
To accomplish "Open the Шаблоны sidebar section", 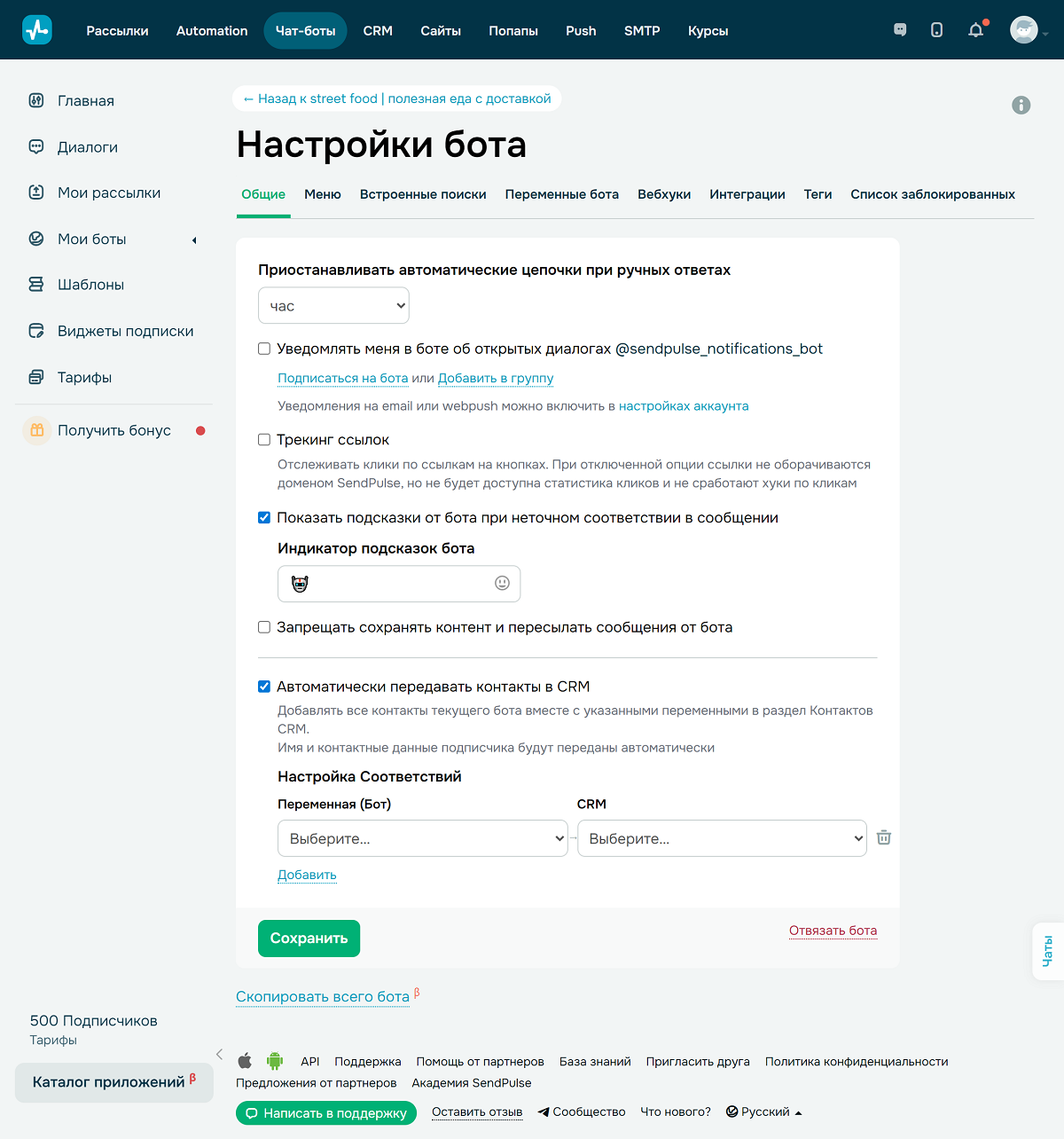I will (89, 284).
